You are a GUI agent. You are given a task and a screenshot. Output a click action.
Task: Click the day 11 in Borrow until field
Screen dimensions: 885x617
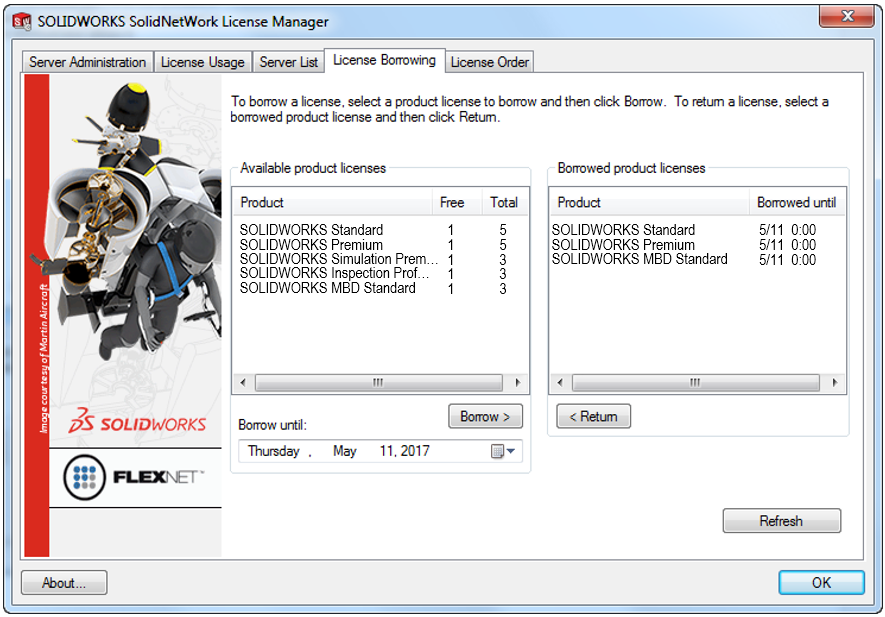[387, 451]
